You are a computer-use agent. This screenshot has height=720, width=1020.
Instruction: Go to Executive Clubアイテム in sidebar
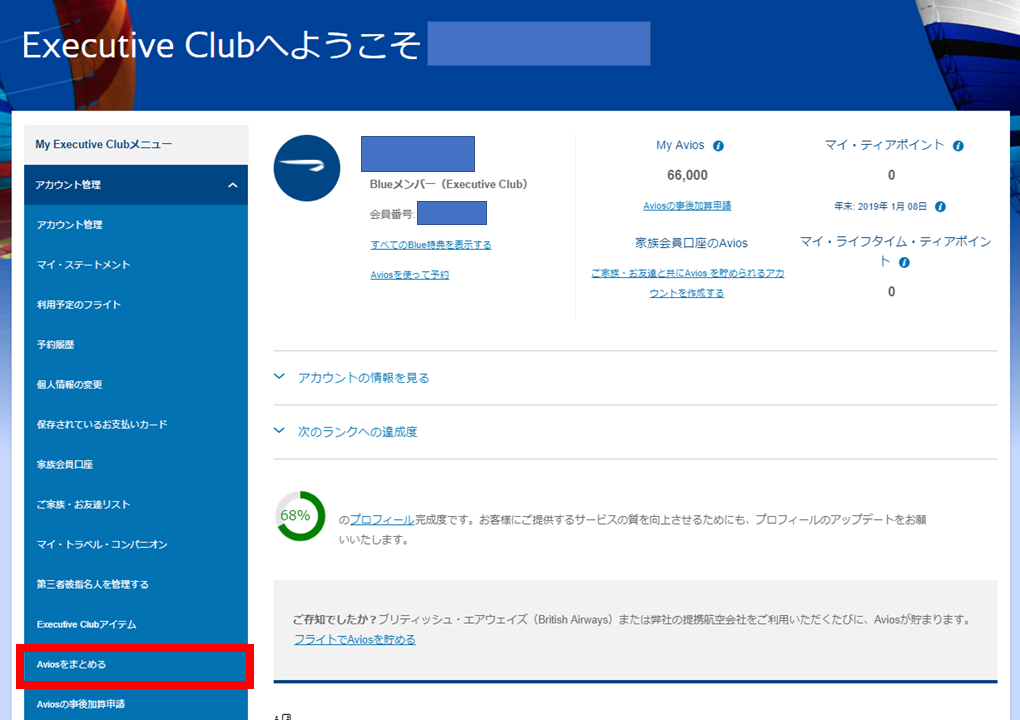point(136,624)
